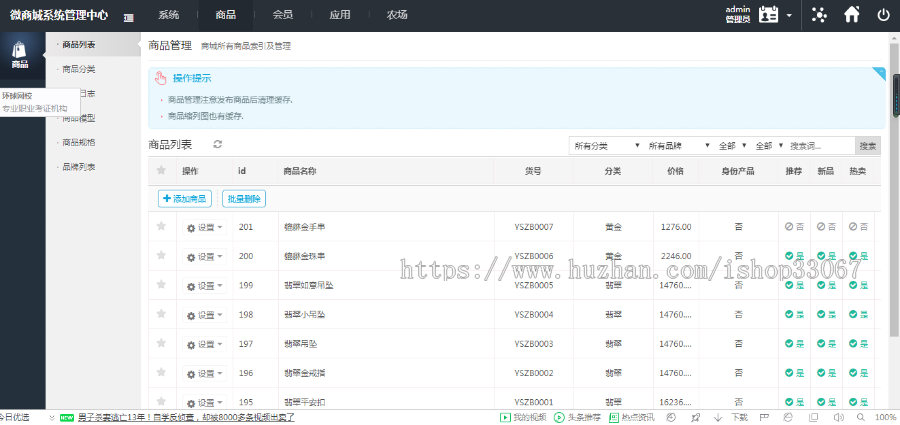
Task: Open 设置 dropdown for product 201
Action: click(x=204, y=227)
